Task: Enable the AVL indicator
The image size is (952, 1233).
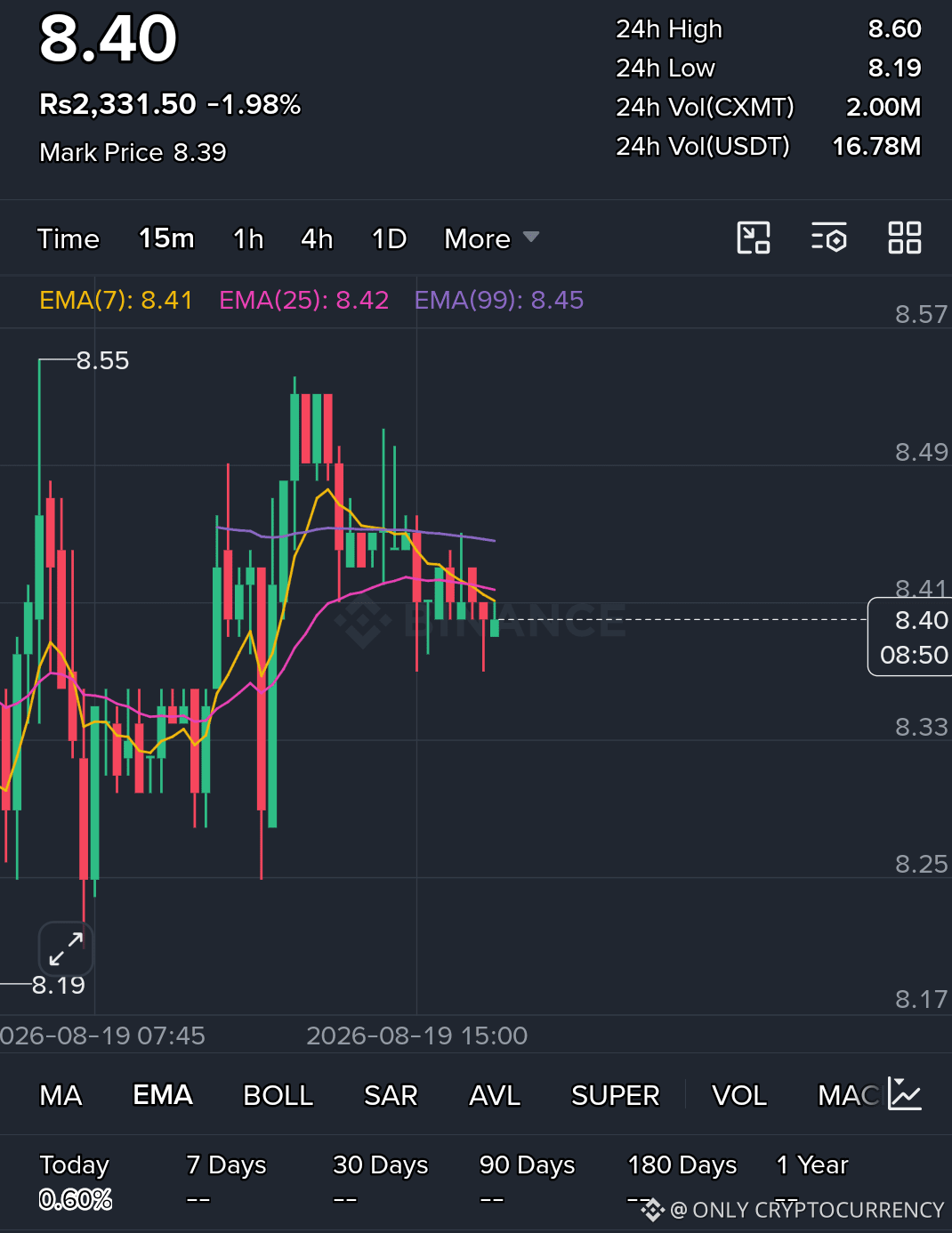Action: click(495, 1095)
